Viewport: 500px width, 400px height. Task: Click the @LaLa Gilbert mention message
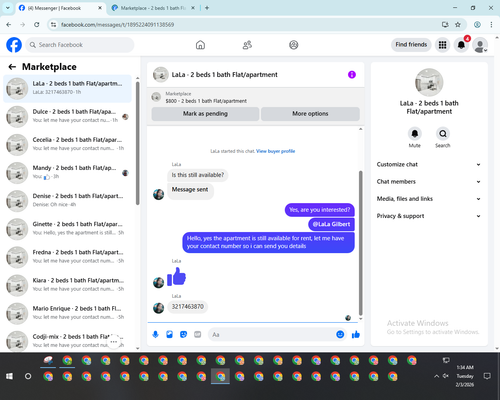331,224
